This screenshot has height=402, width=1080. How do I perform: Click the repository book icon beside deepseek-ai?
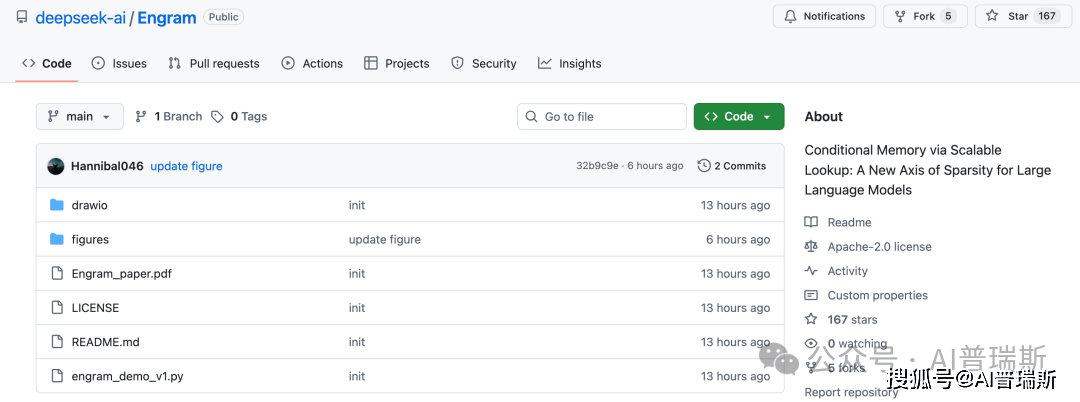[22, 17]
